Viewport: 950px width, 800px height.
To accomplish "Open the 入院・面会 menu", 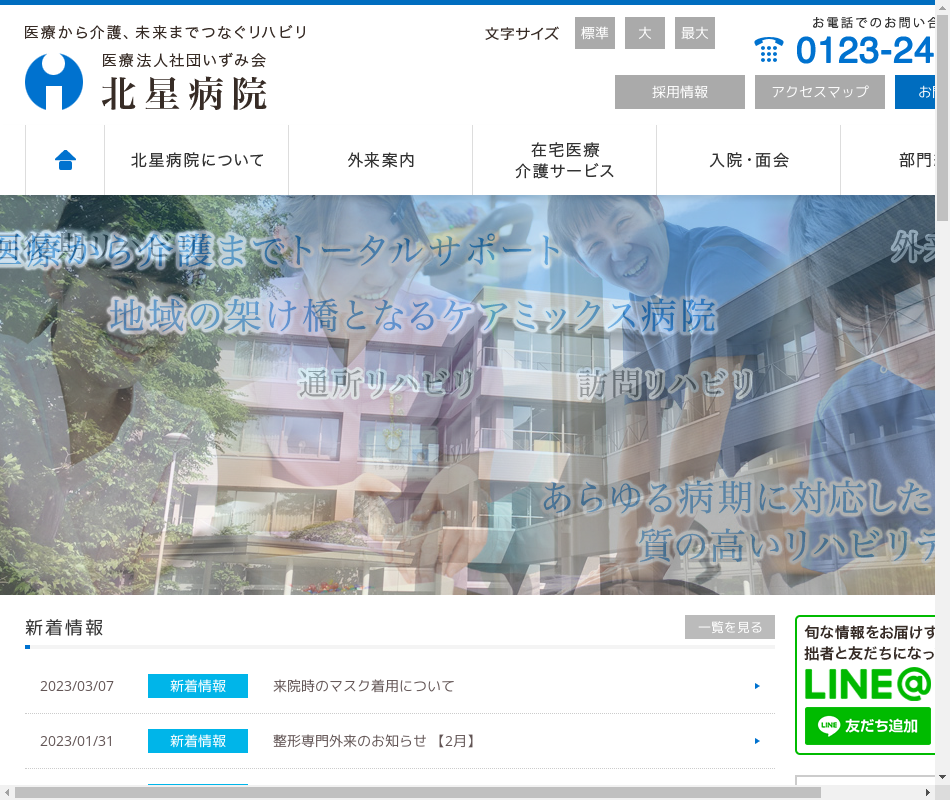I will click(749, 160).
